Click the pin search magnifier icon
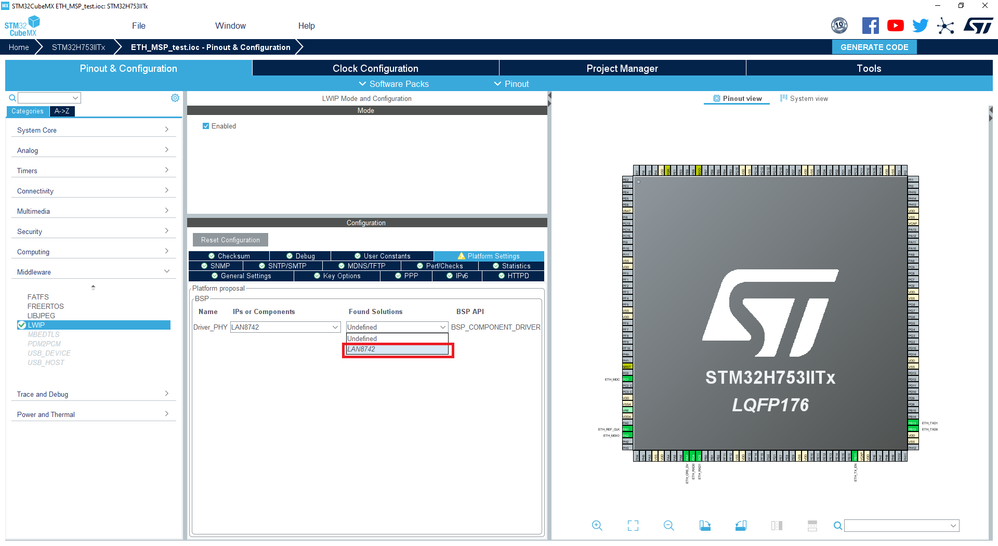Viewport: 998px width, 546px height. [838, 526]
